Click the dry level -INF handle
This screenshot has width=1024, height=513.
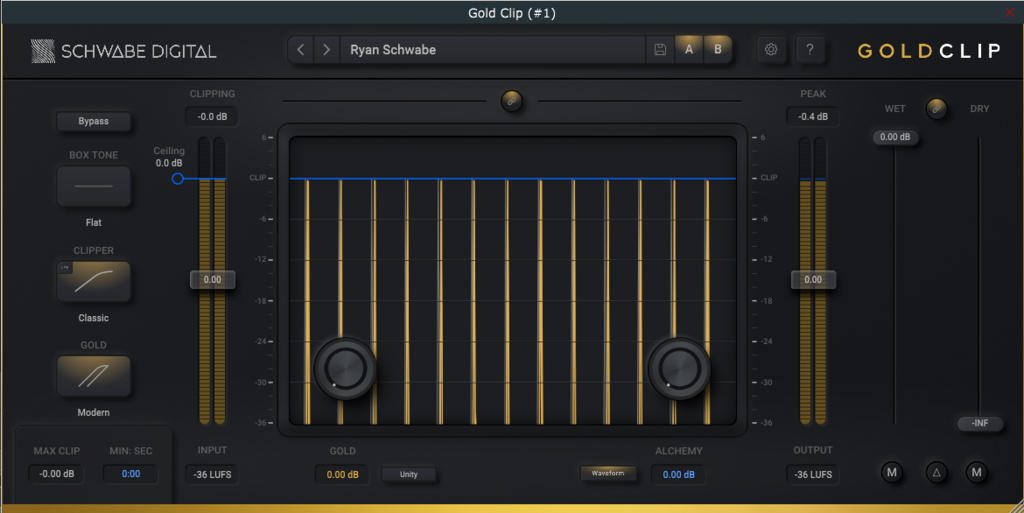(980, 423)
